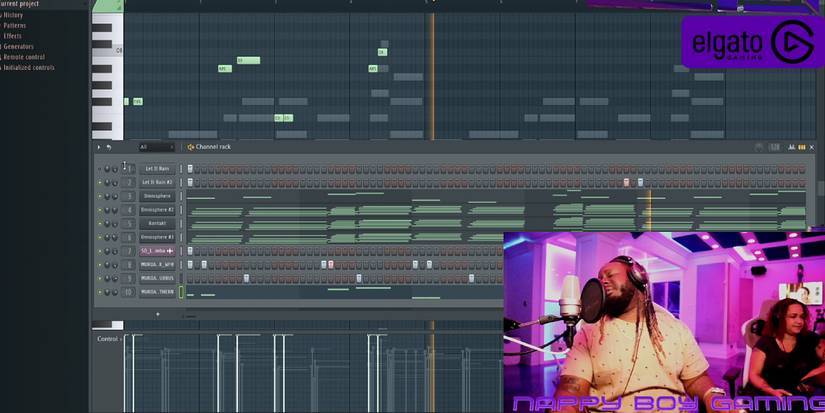The height and width of the screenshot is (413, 825).
Task: Open the Let It Rain channel button
Action: 157,169
